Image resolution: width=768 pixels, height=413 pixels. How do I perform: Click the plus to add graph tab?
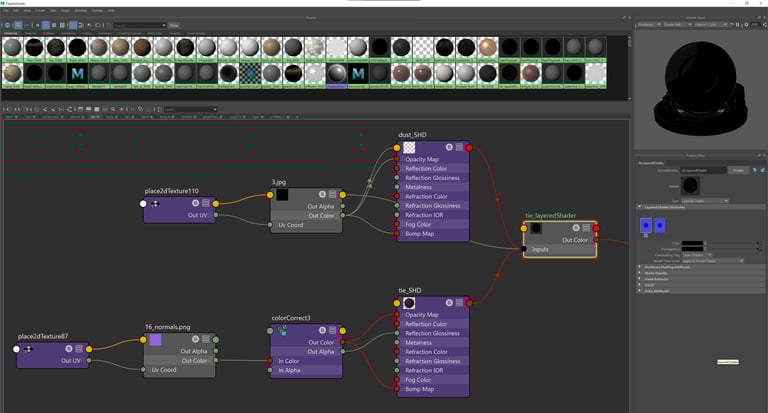coord(297,117)
